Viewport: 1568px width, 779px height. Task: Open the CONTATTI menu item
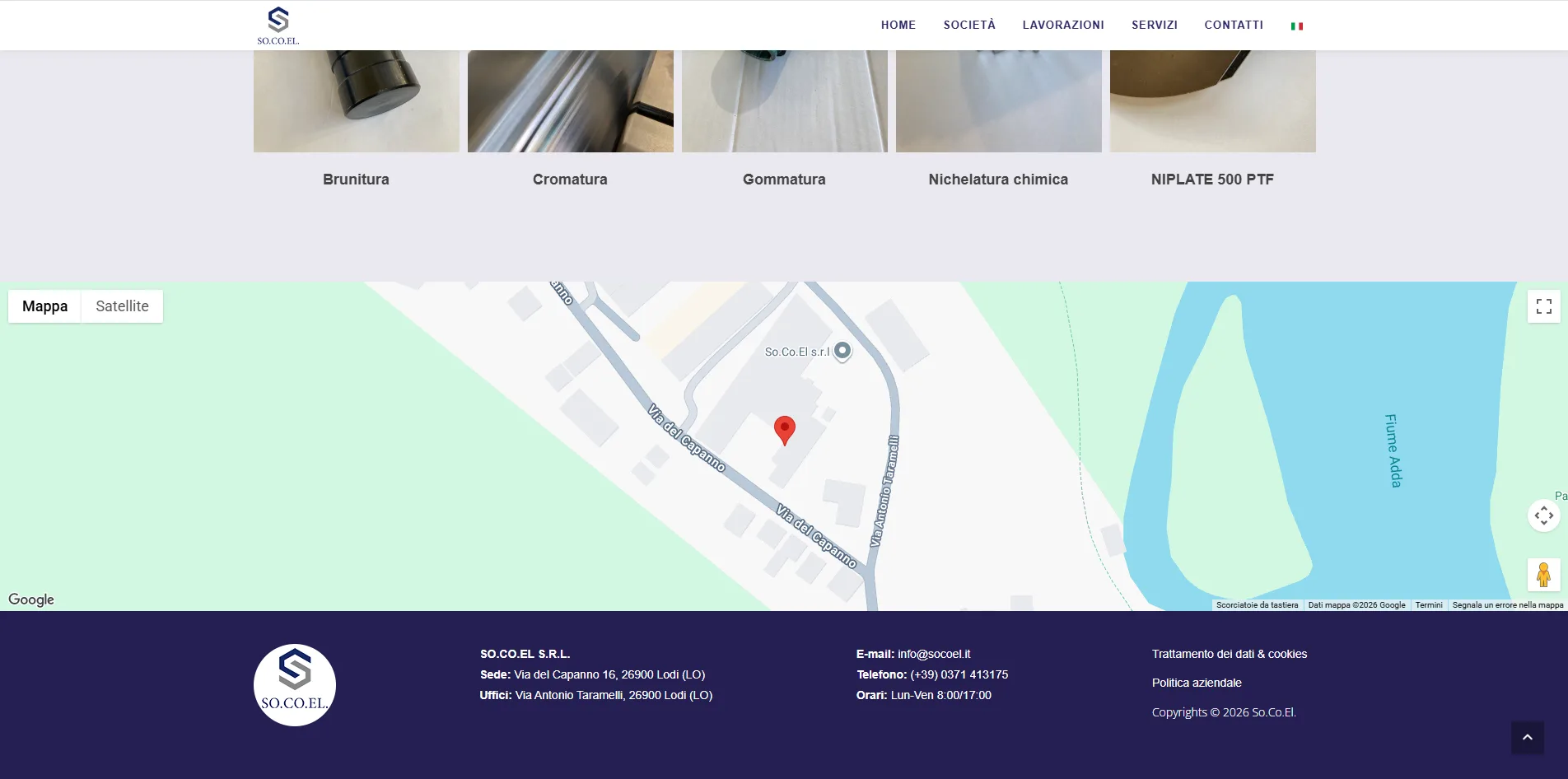point(1234,25)
